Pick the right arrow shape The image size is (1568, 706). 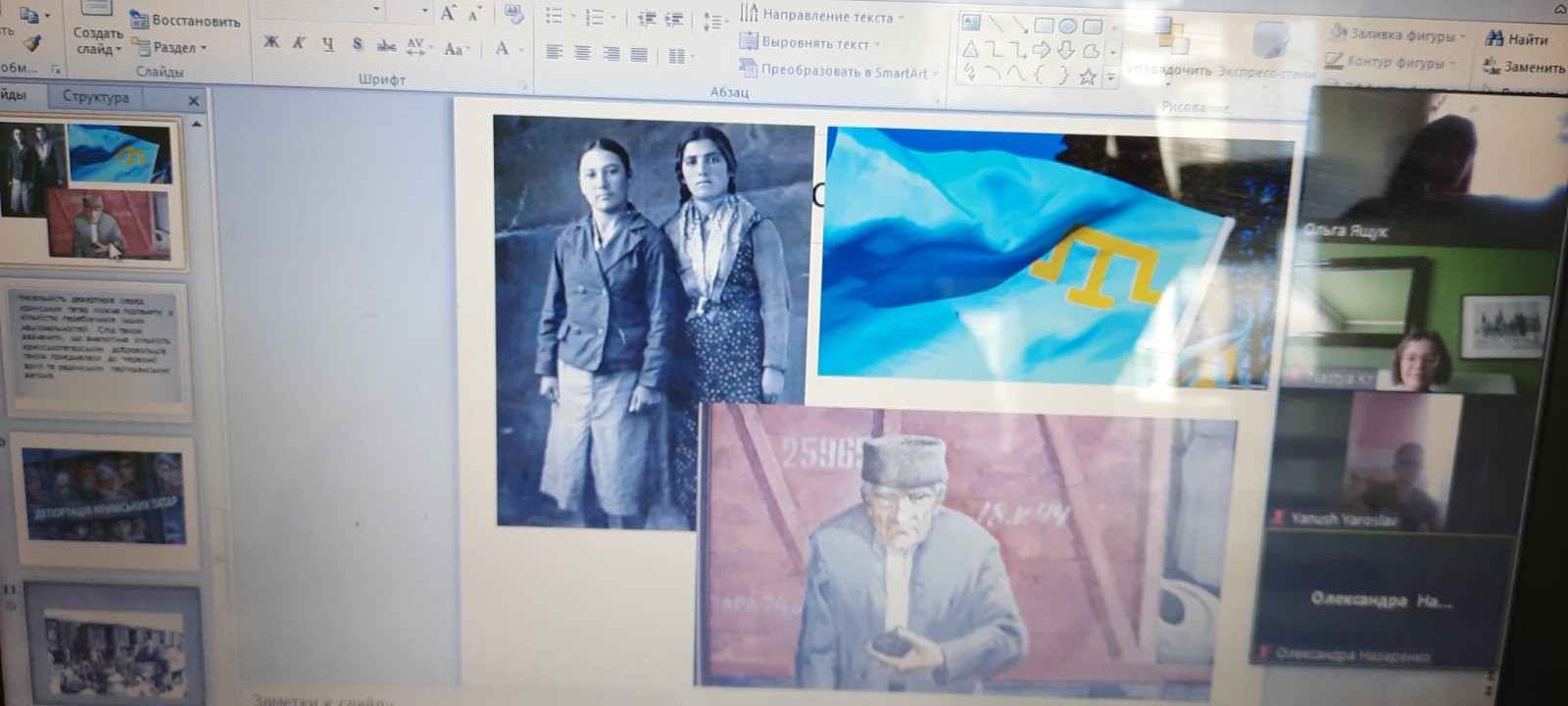pyautogui.click(x=1042, y=50)
